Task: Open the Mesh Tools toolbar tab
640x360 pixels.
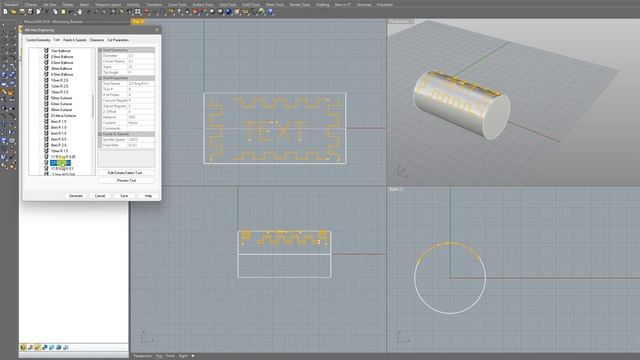Action: tap(275, 4)
